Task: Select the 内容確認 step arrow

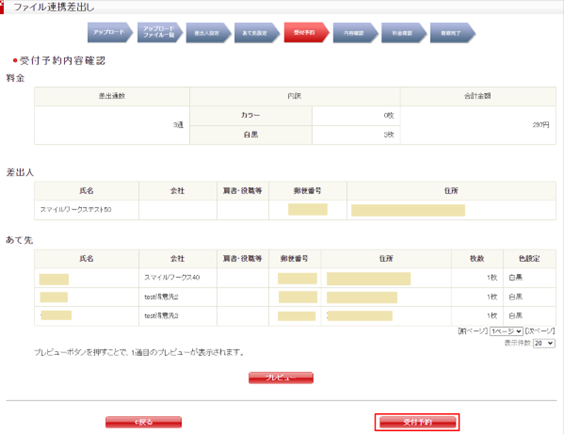Action: [355, 33]
